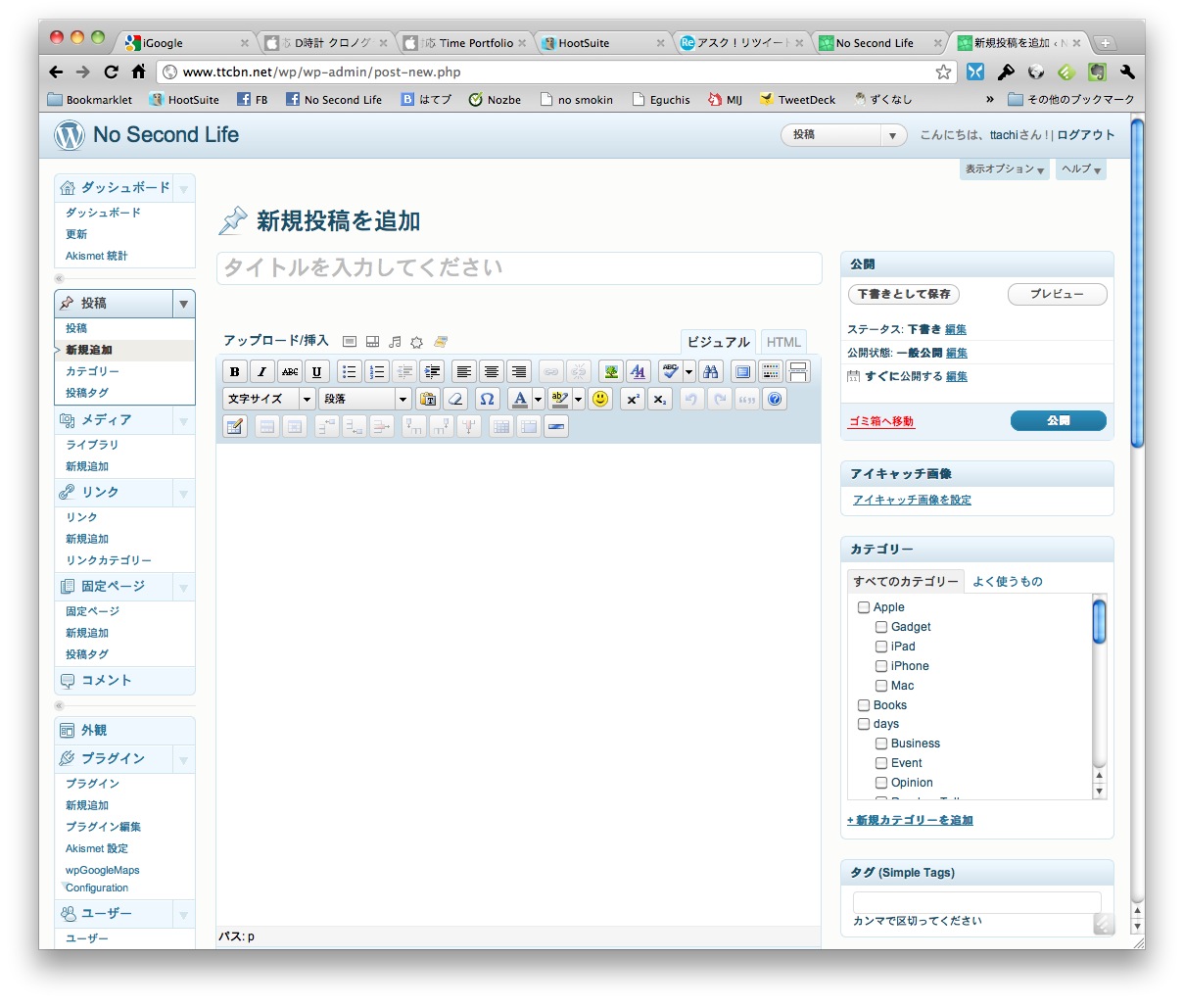Viewport: 1184px width, 1008px height.
Task: Click the add audio upload icon
Action: 395,342
